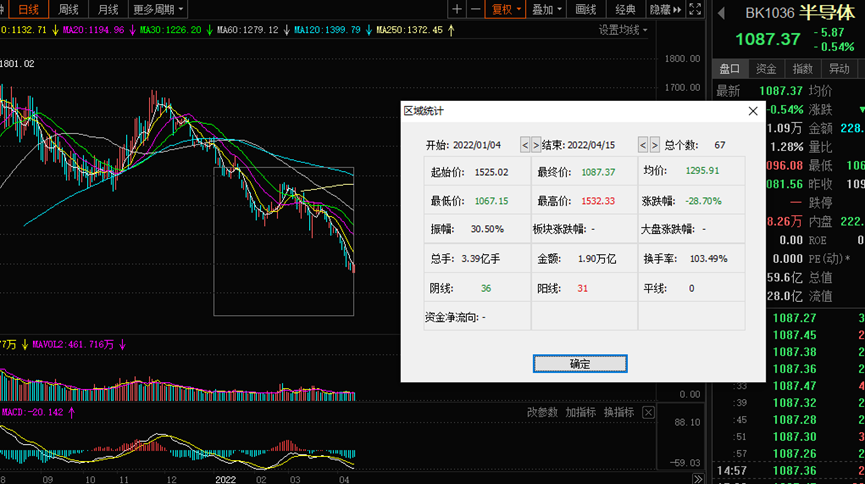Close the MACD indicator panel with X icon
This screenshot has width=865, height=484.
tap(649, 412)
